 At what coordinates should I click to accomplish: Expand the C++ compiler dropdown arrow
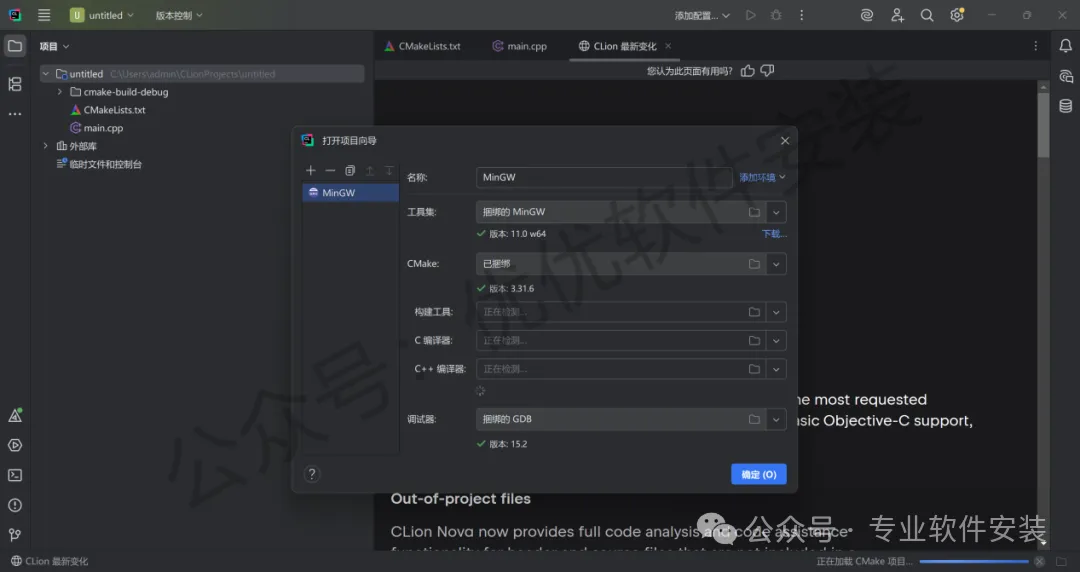[776, 369]
